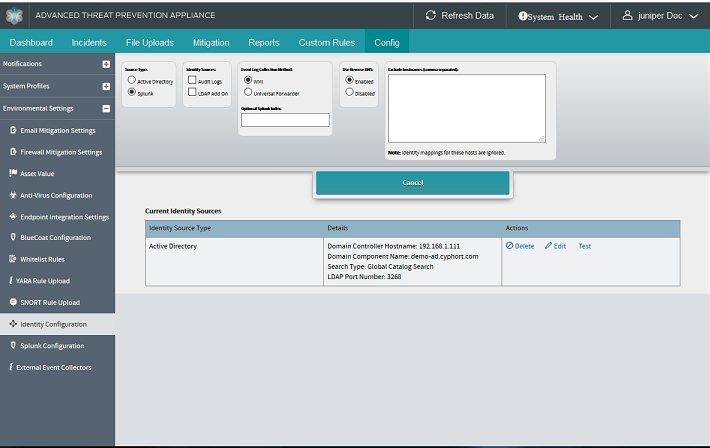Expand the Notifications section
Image resolution: width=710 pixels, height=448 pixels.
coord(106,64)
